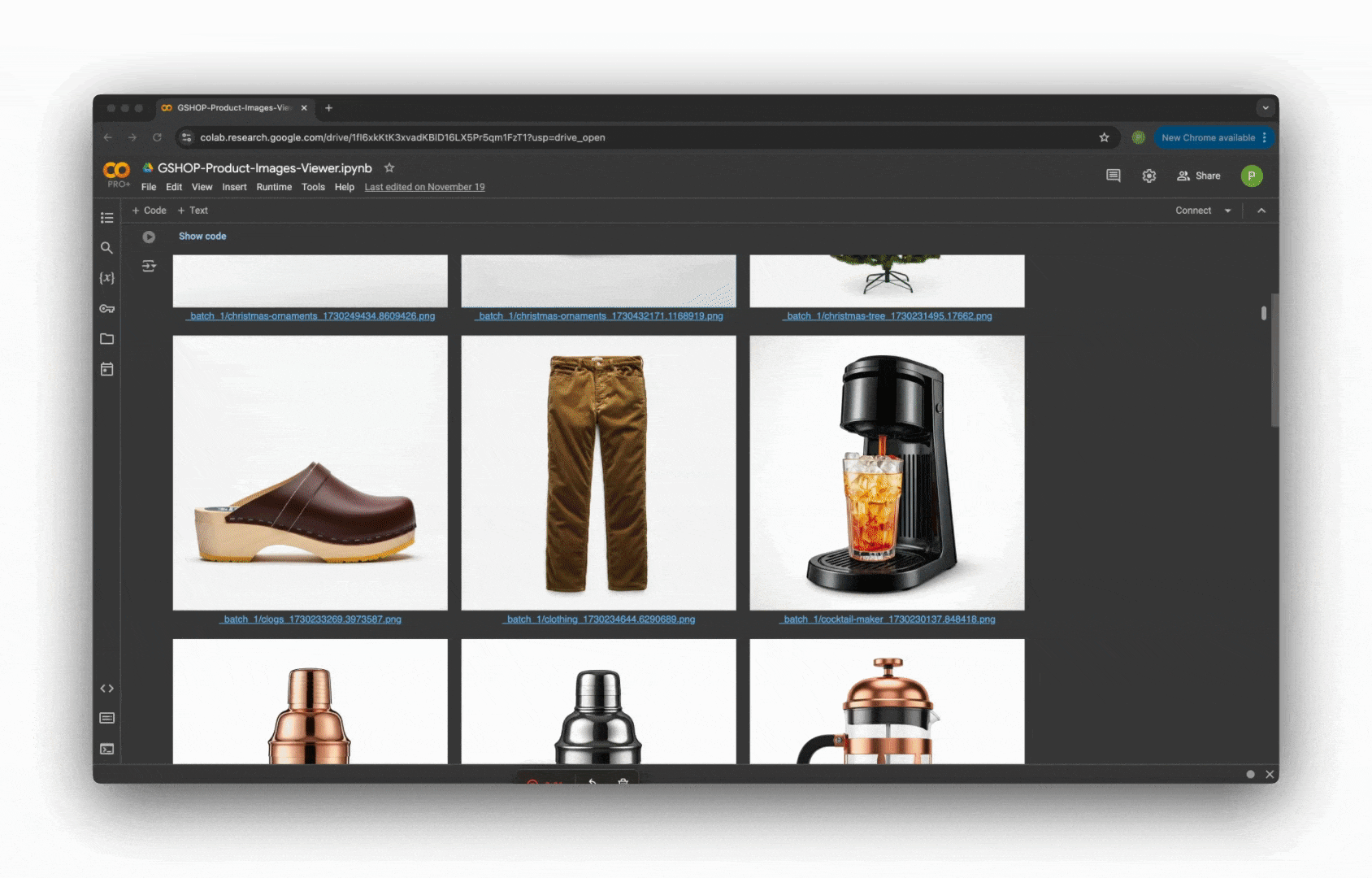Click the brown clog shoe image
The image size is (1372, 878).
pyautogui.click(x=310, y=473)
